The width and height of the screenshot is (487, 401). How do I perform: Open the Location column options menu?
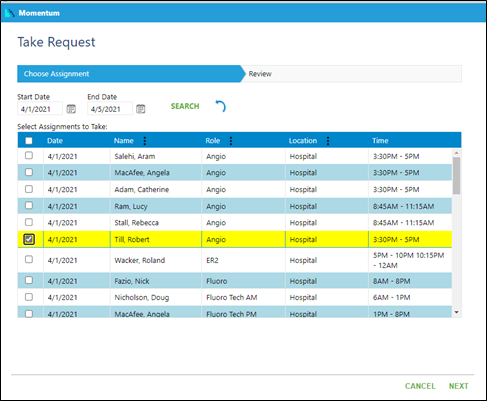click(x=328, y=141)
